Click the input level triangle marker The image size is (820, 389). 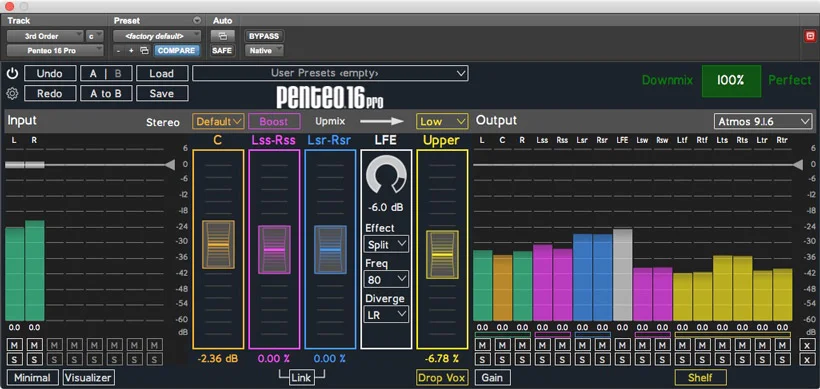tap(169, 165)
